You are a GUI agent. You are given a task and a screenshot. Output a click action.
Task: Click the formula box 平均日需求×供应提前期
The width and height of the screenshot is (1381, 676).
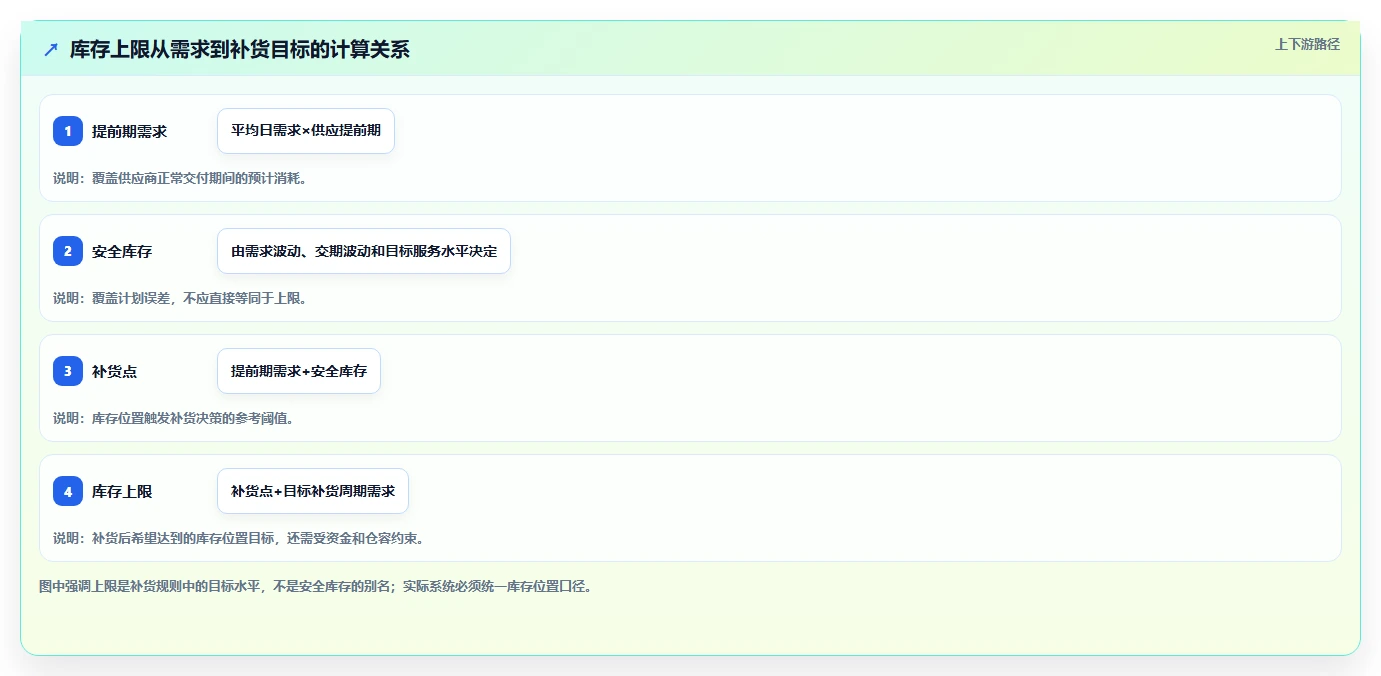[306, 131]
